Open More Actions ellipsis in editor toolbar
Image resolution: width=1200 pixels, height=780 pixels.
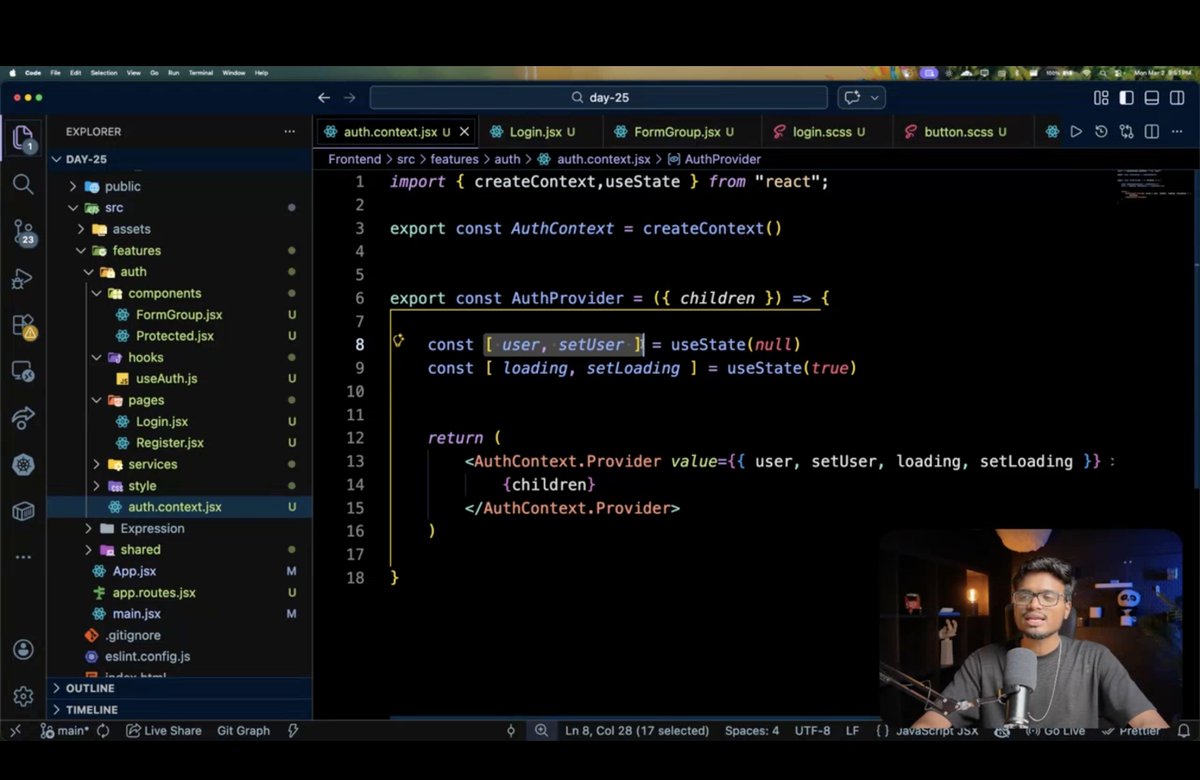coord(1178,131)
